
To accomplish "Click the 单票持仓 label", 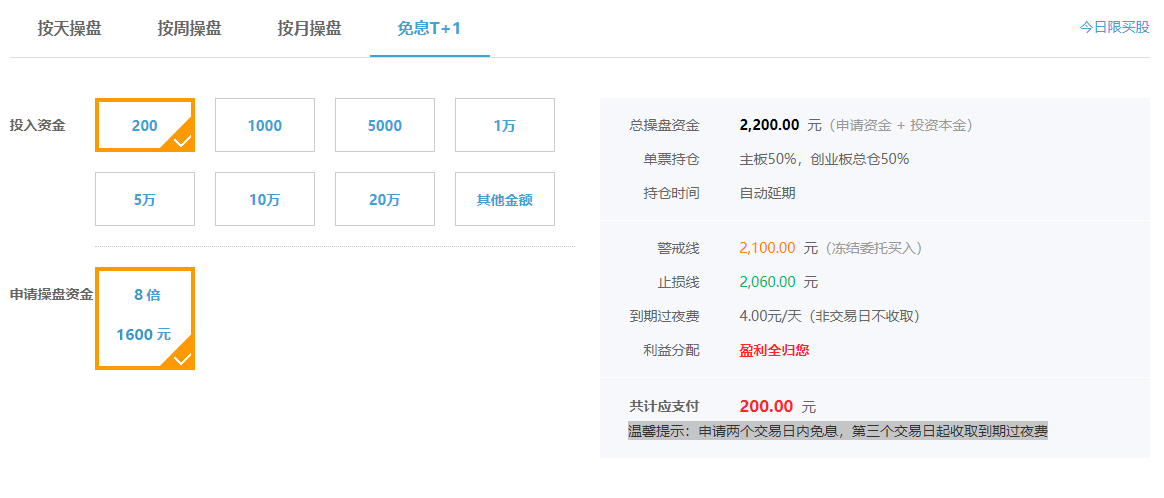I will 672,160.
